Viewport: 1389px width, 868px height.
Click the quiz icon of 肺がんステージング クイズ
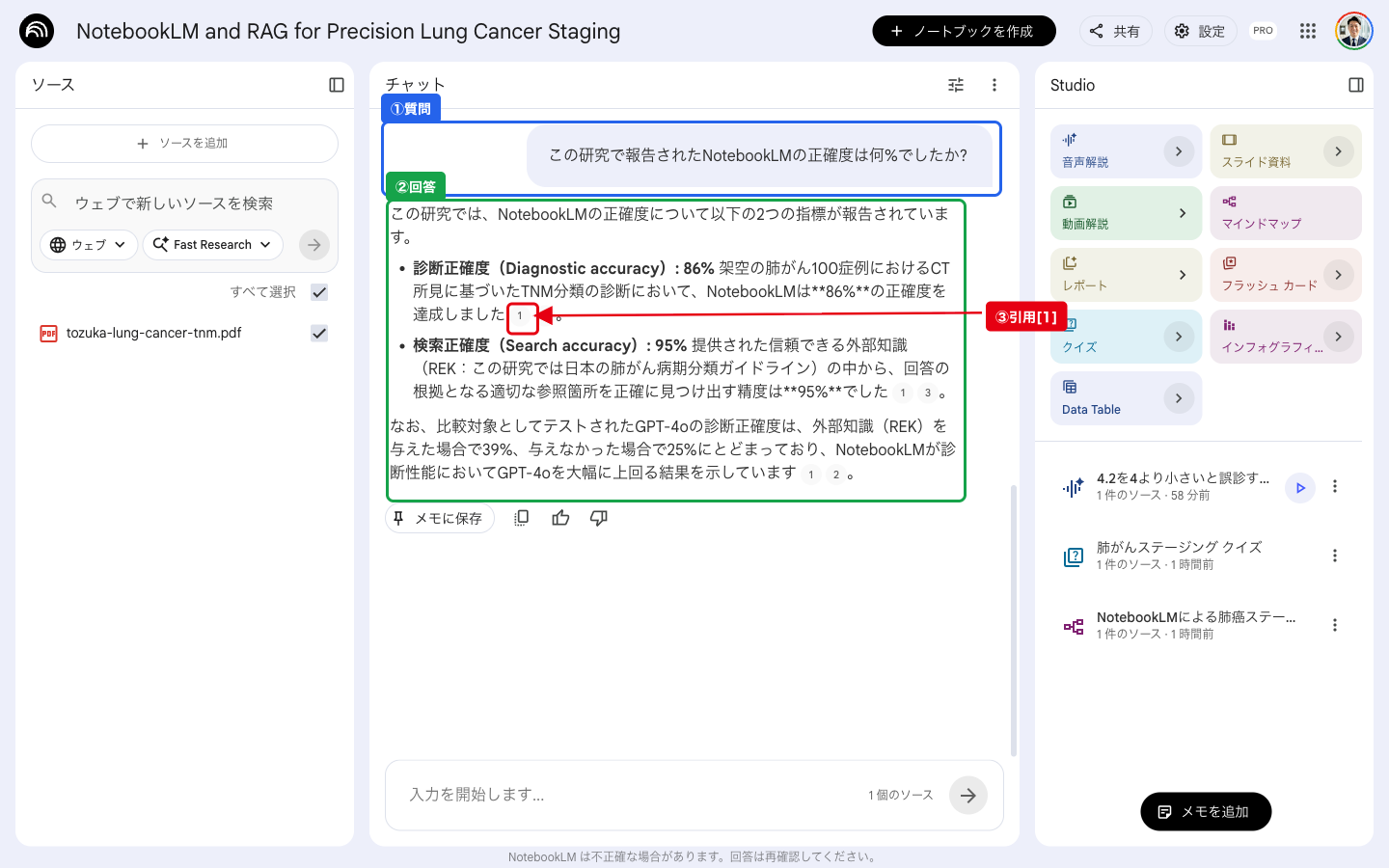click(1074, 557)
